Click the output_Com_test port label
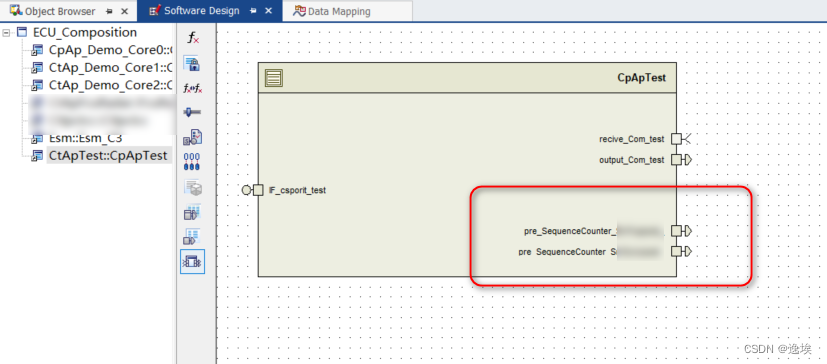 pyautogui.click(x=632, y=160)
